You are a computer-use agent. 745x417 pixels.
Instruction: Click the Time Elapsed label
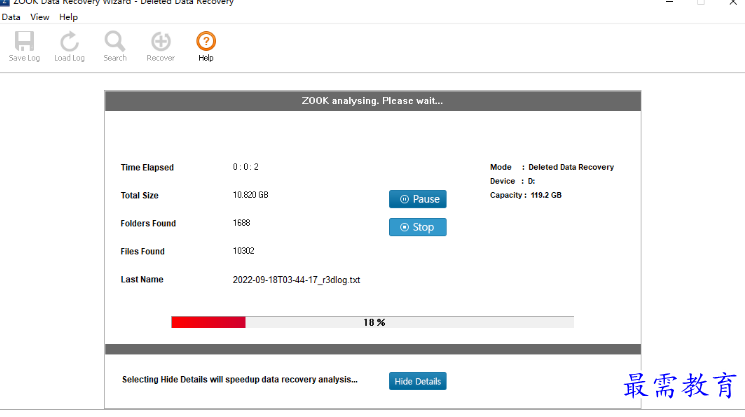(147, 167)
